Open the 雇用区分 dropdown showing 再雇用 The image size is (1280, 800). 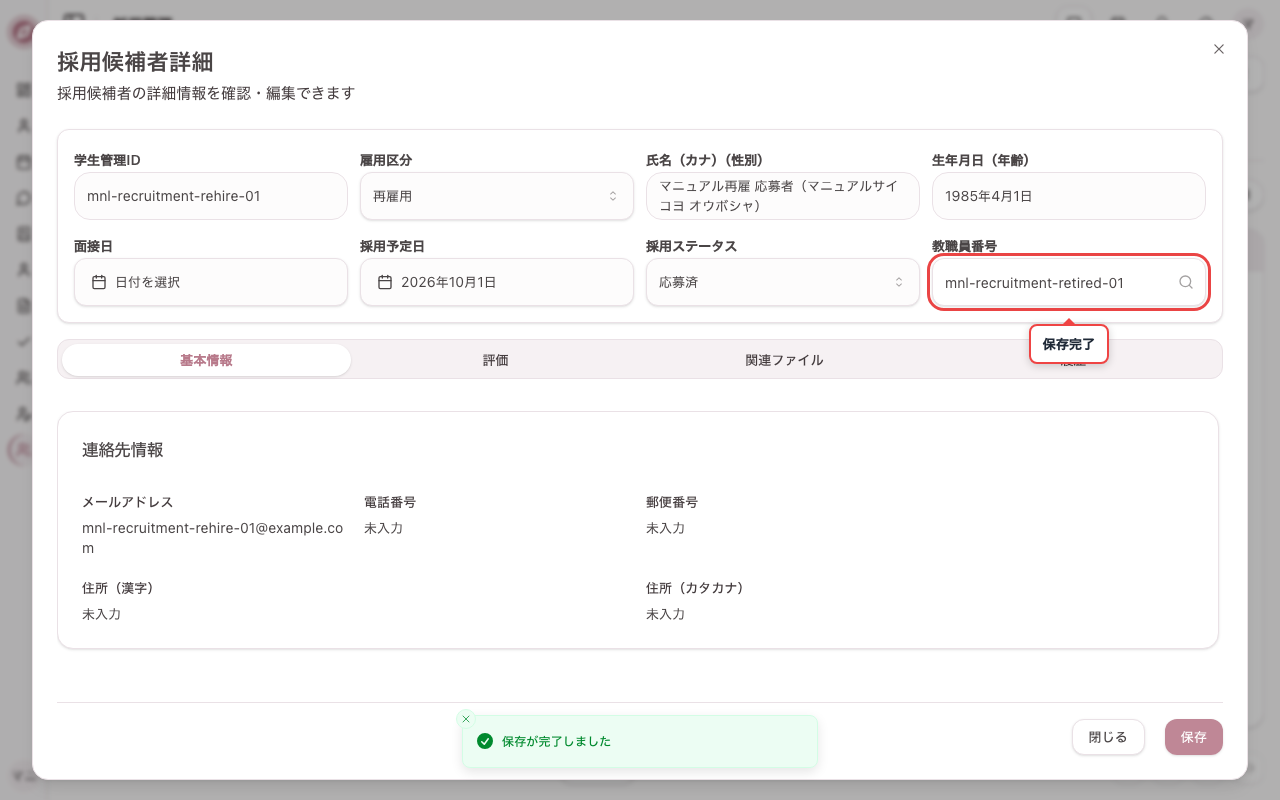[x=496, y=196]
